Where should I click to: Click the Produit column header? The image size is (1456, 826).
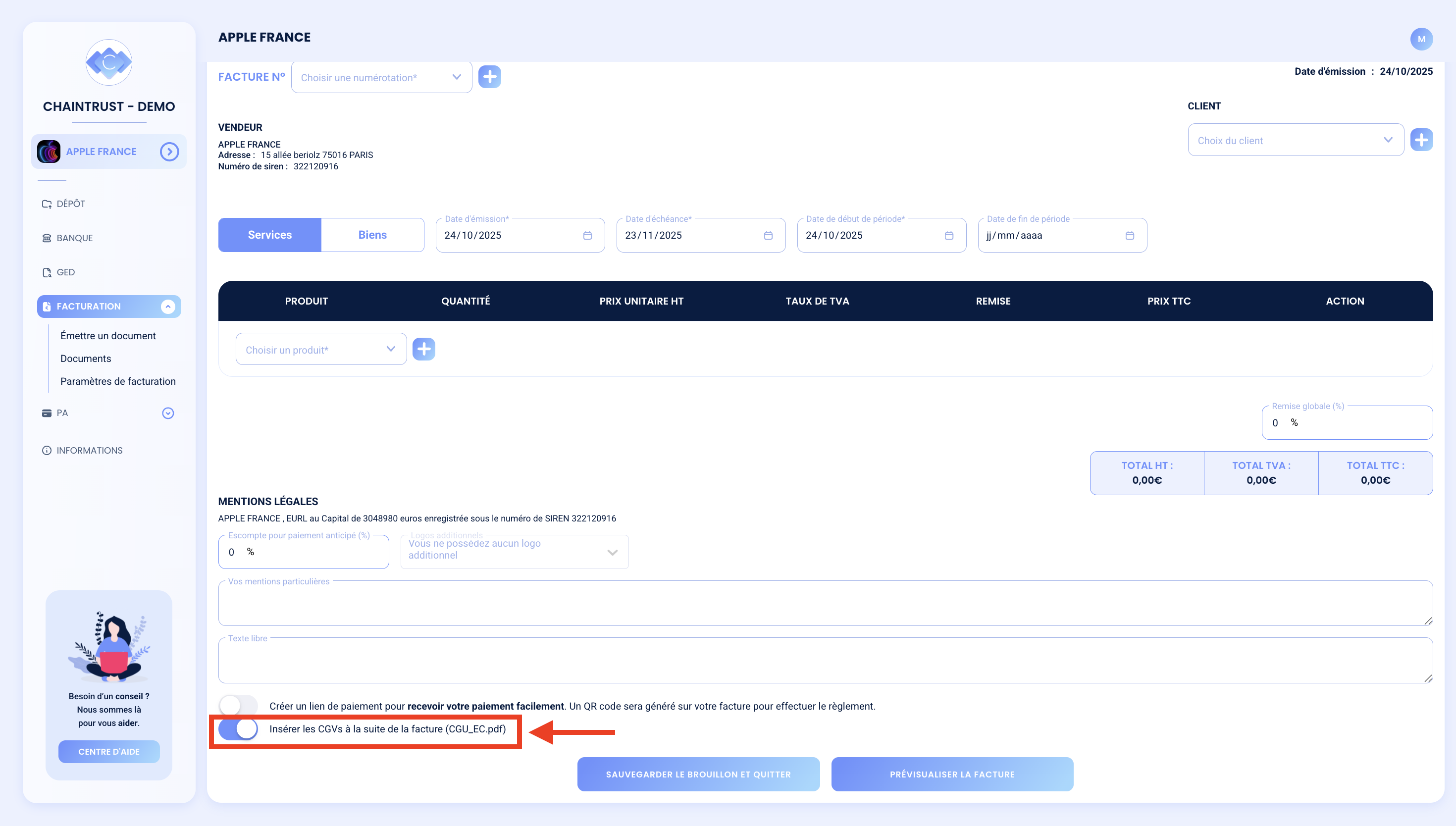pyautogui.click(x=306, y=301)
